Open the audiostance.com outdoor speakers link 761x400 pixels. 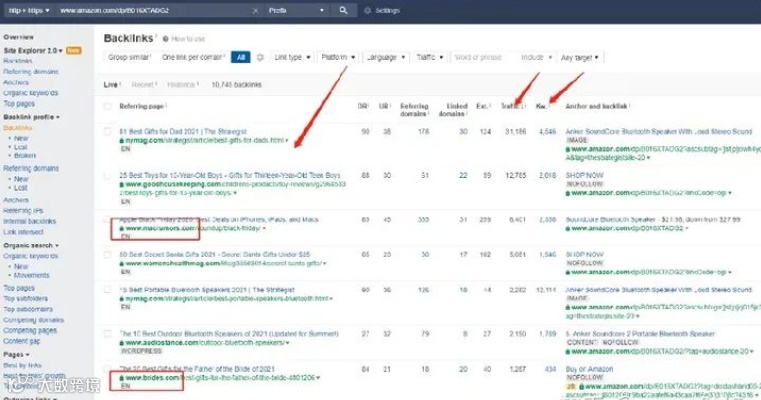click(x=204, y=343)
